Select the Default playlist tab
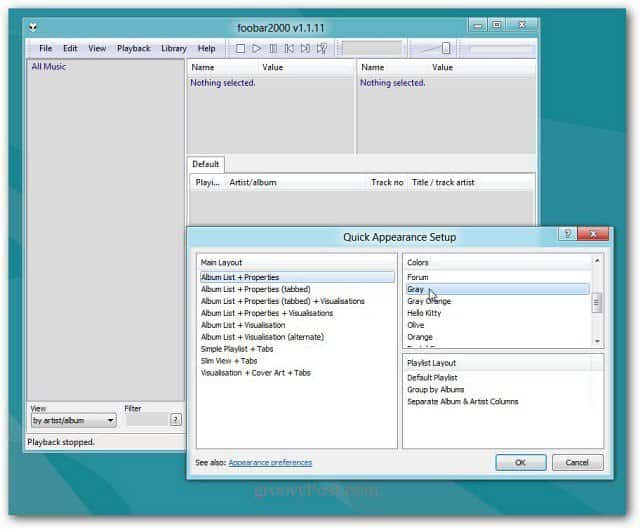This screenshot has height=529, width=640. pyautogui.click(x=205, y=164)
